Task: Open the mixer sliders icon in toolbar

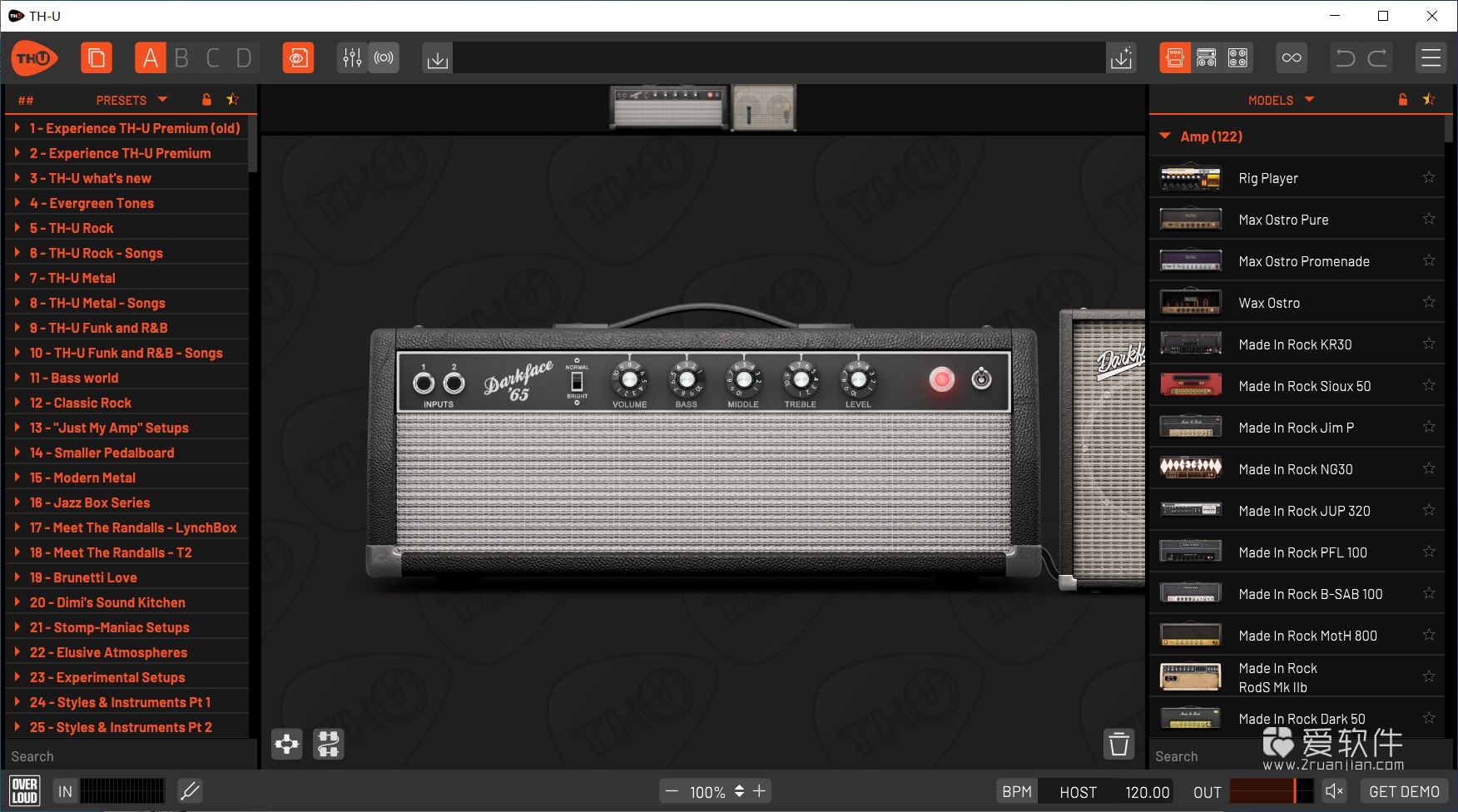Action: (352, 58)
